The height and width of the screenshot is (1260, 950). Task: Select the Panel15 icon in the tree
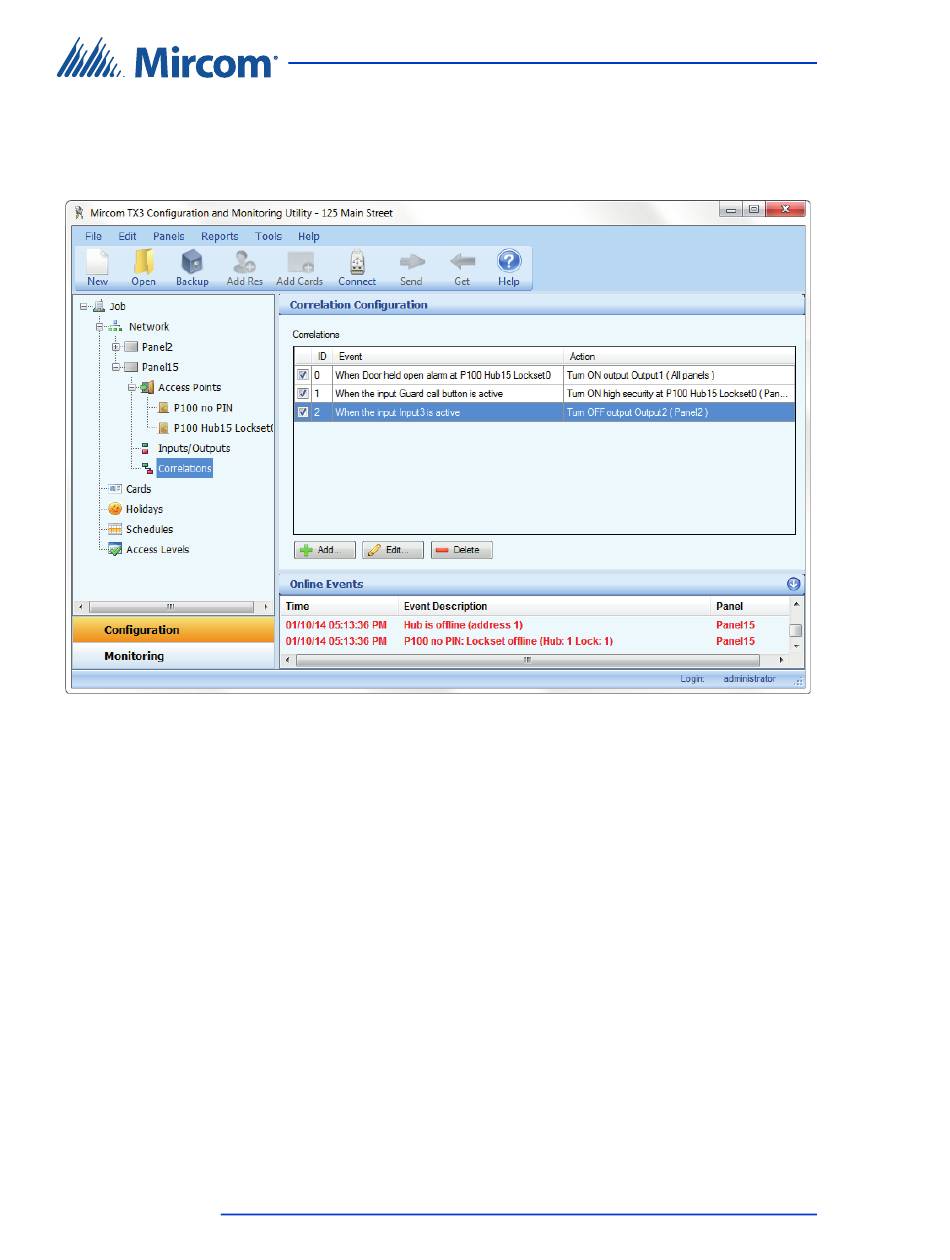pyautogui.click(x=131, y=367)
